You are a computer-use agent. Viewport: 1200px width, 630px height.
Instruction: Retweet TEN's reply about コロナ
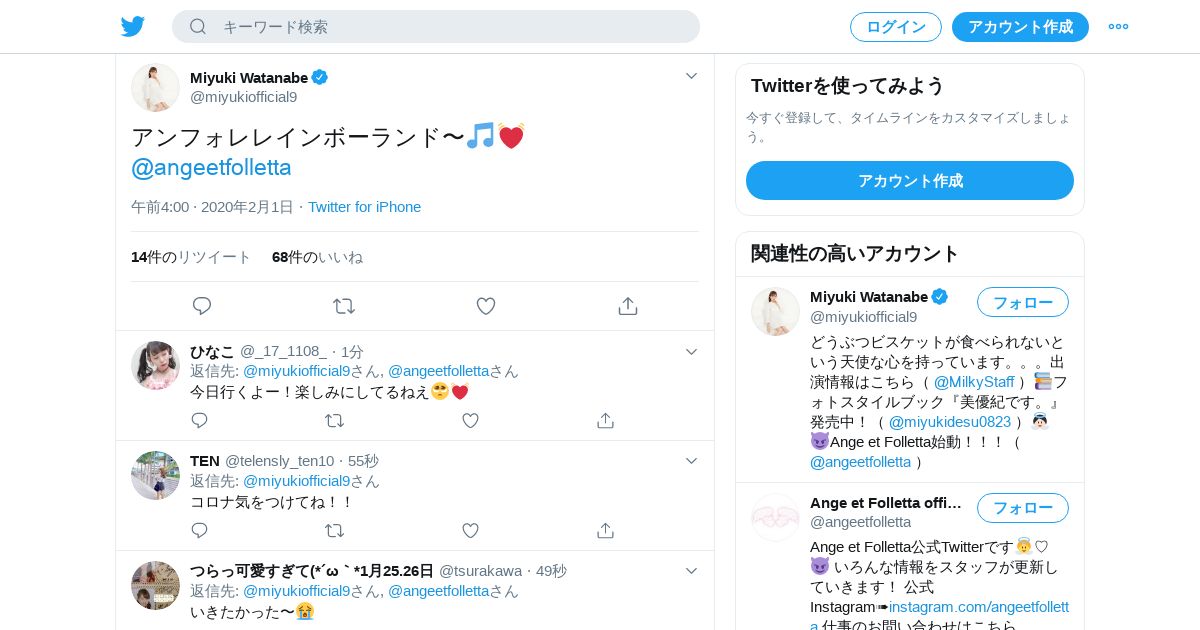point(335,530)
